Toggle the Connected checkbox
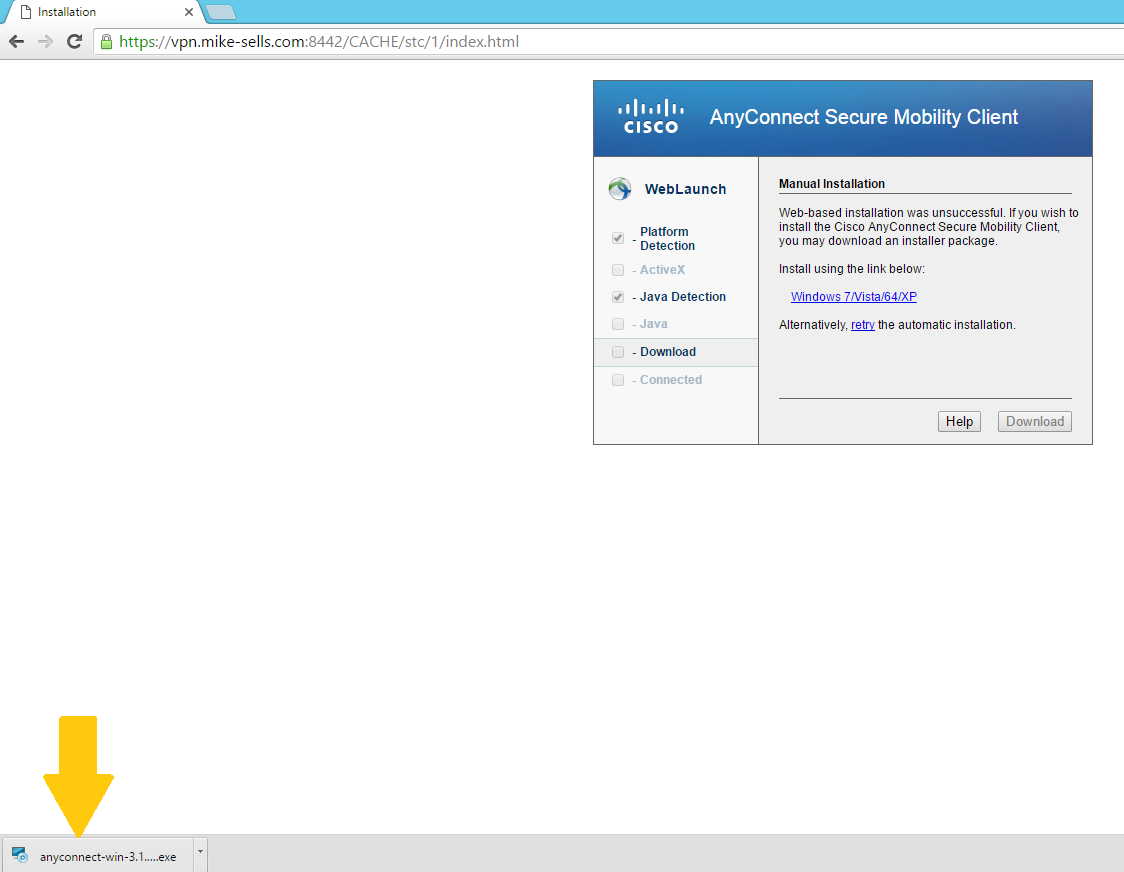The image size is (1124, 872). pos(618,380)
